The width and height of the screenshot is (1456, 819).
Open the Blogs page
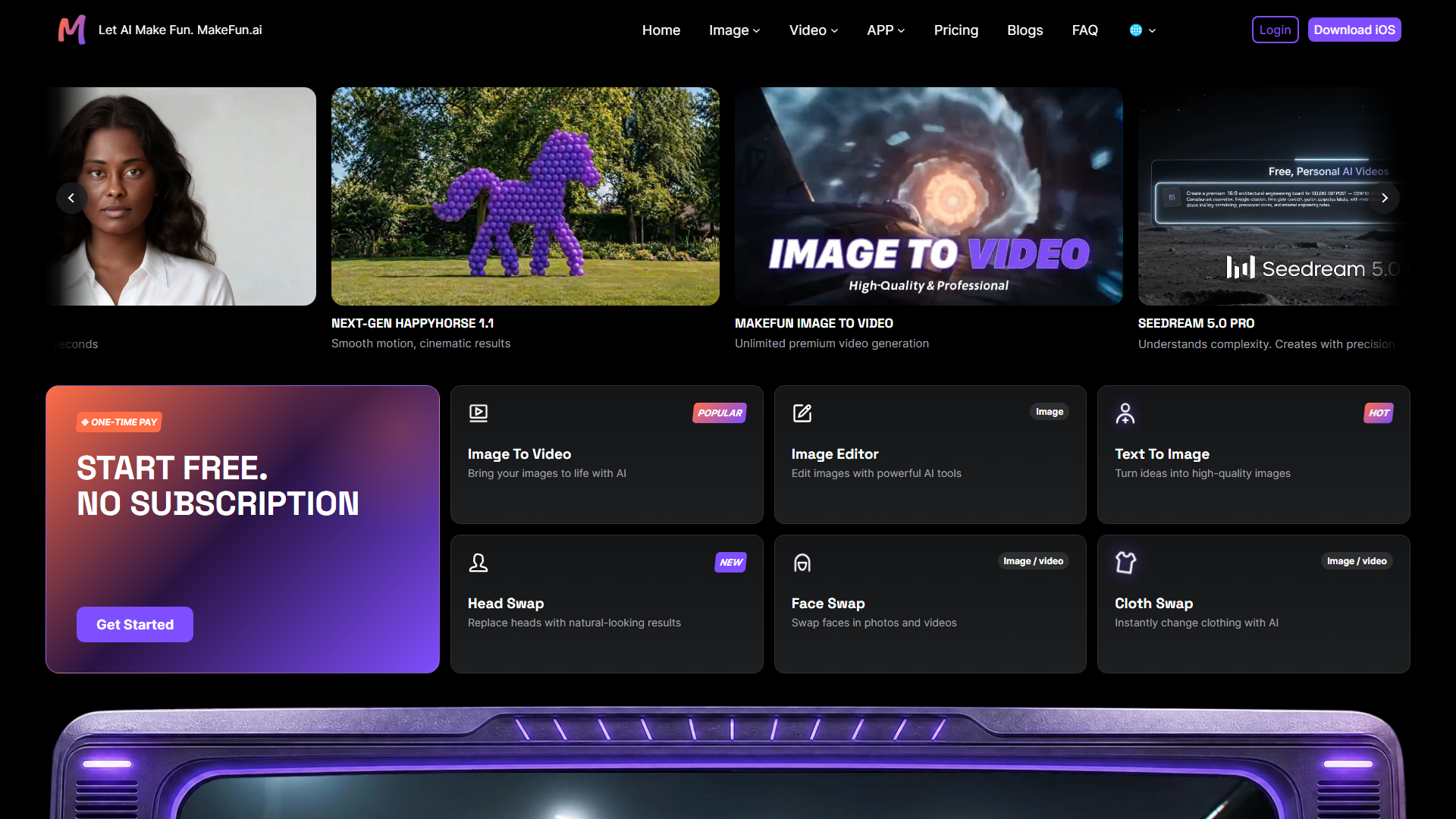tap(1025, 30)
